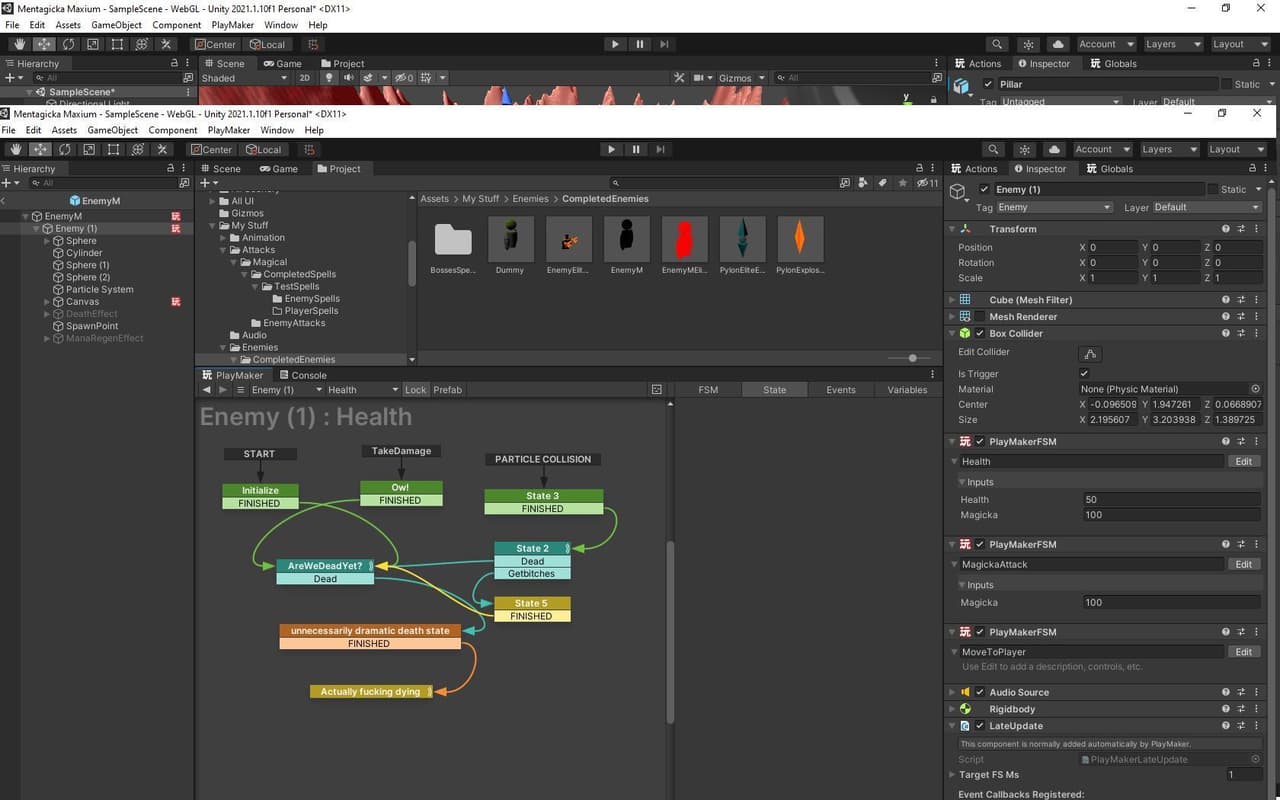Select the AreWeDeadYet? state node

tap(325, 566)
